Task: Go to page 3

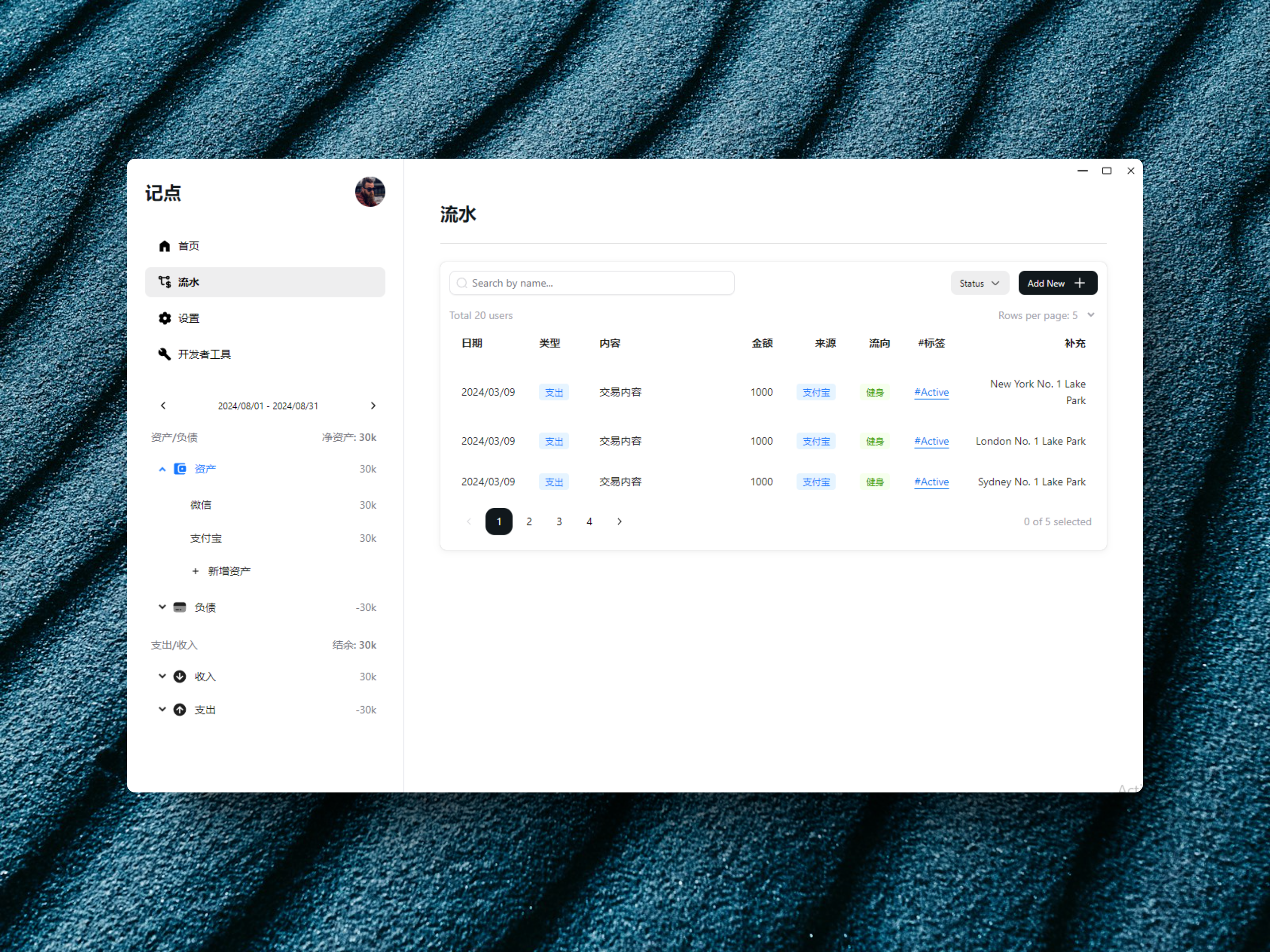Action: click(x=559, y=522)
